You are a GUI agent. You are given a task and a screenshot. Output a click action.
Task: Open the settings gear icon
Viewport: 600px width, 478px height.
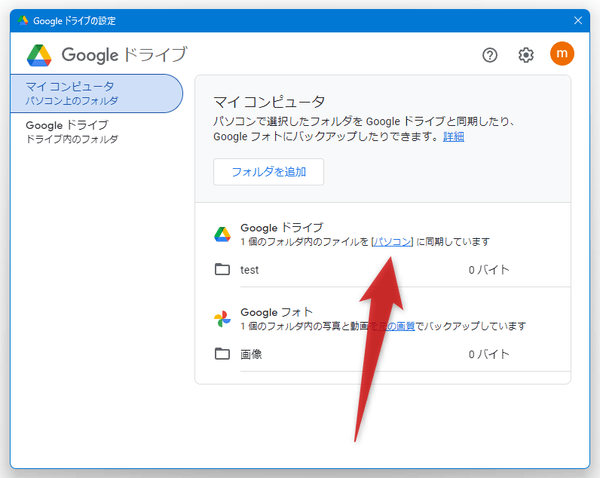point(526,55)
